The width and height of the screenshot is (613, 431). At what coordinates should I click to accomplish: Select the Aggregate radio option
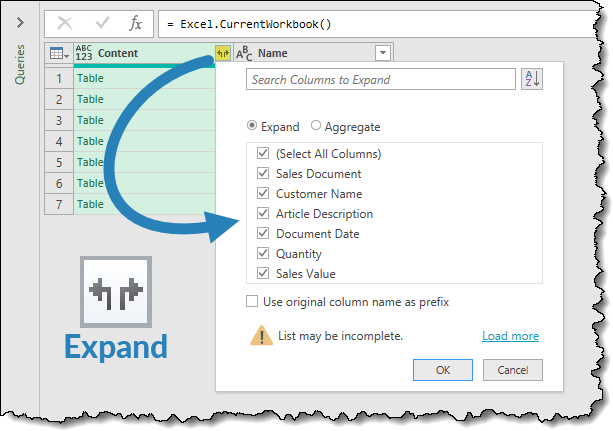point(316,127)
